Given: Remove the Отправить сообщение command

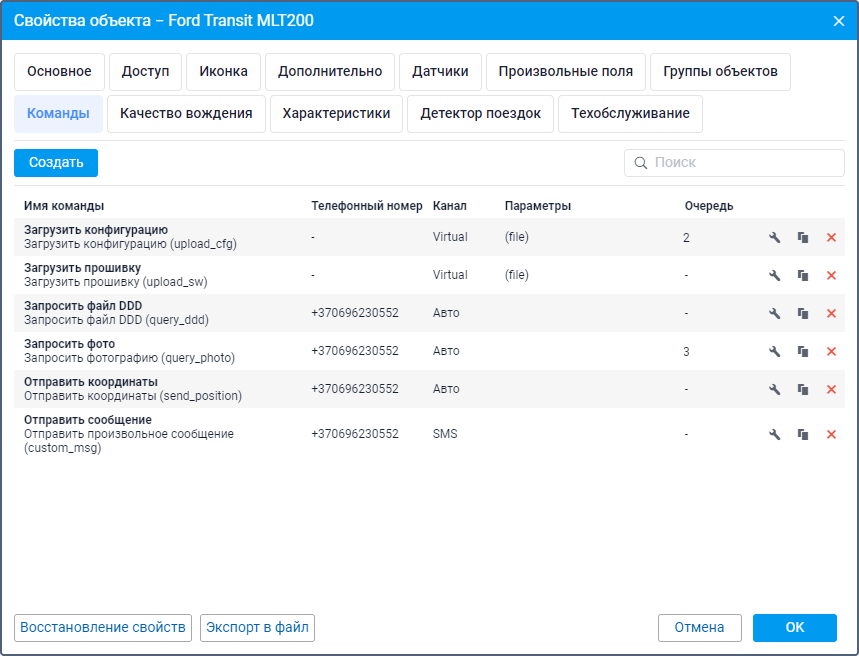Looking at the screenshot, I should click(x=831, y=435).
